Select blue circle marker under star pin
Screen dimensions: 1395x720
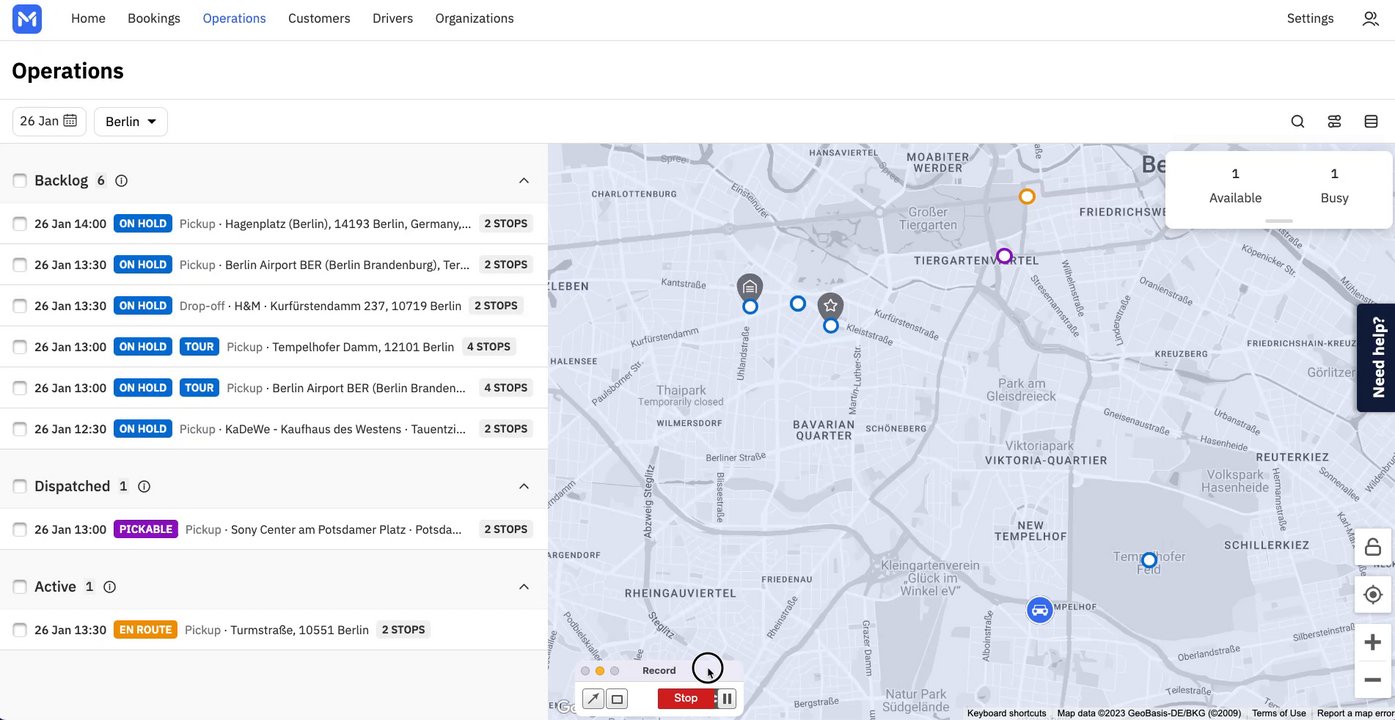[x=831, y=326]
